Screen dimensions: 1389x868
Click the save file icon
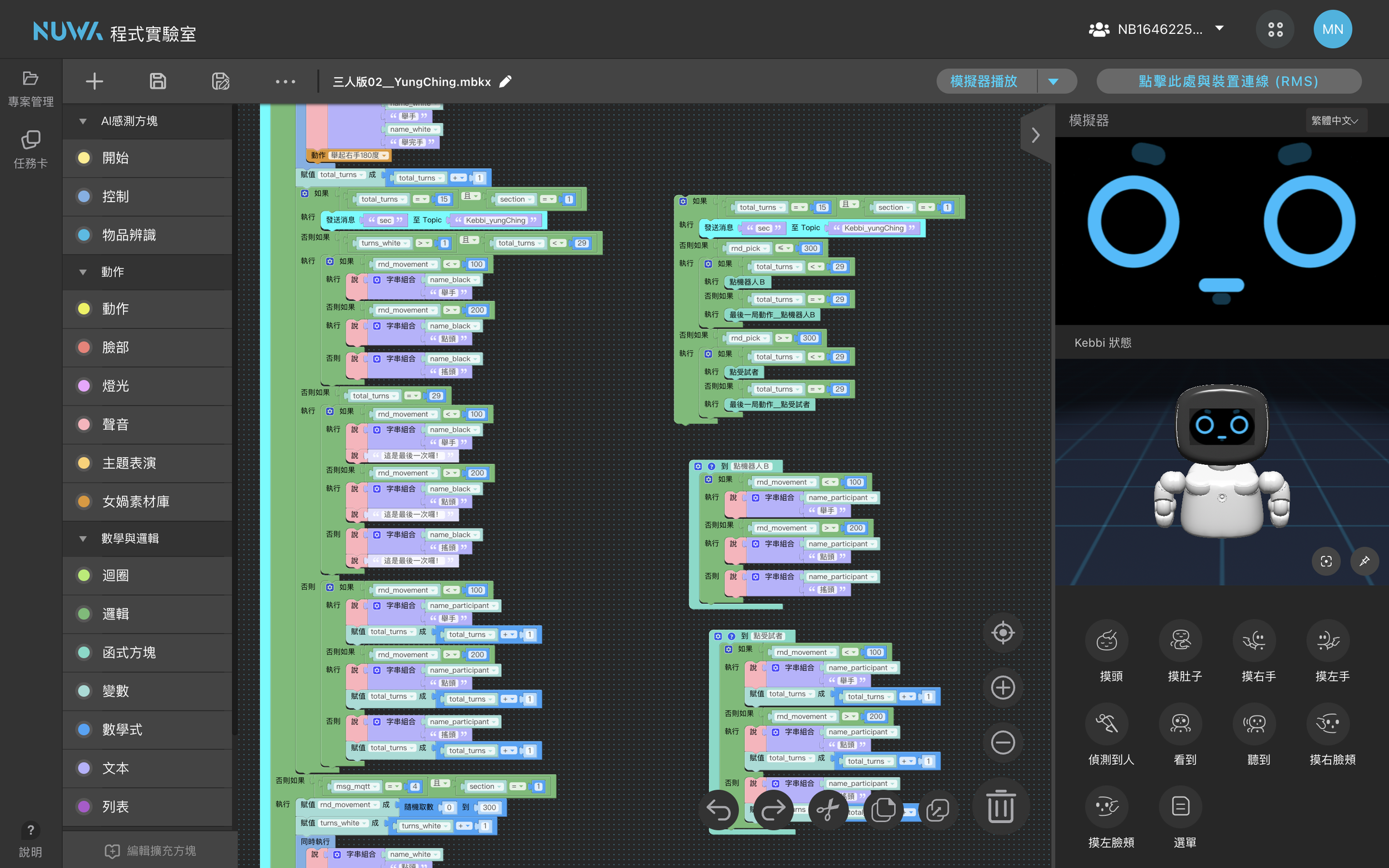point(158,82)
